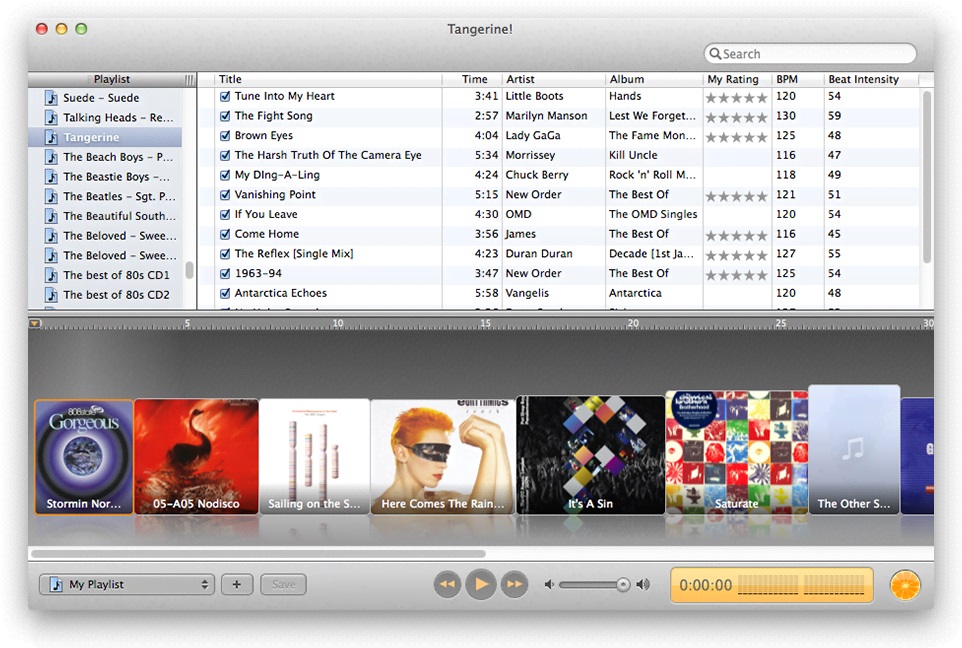
Task: Select the 05-A05 Nodisco album cover
Action: click(x=196, y=457)
